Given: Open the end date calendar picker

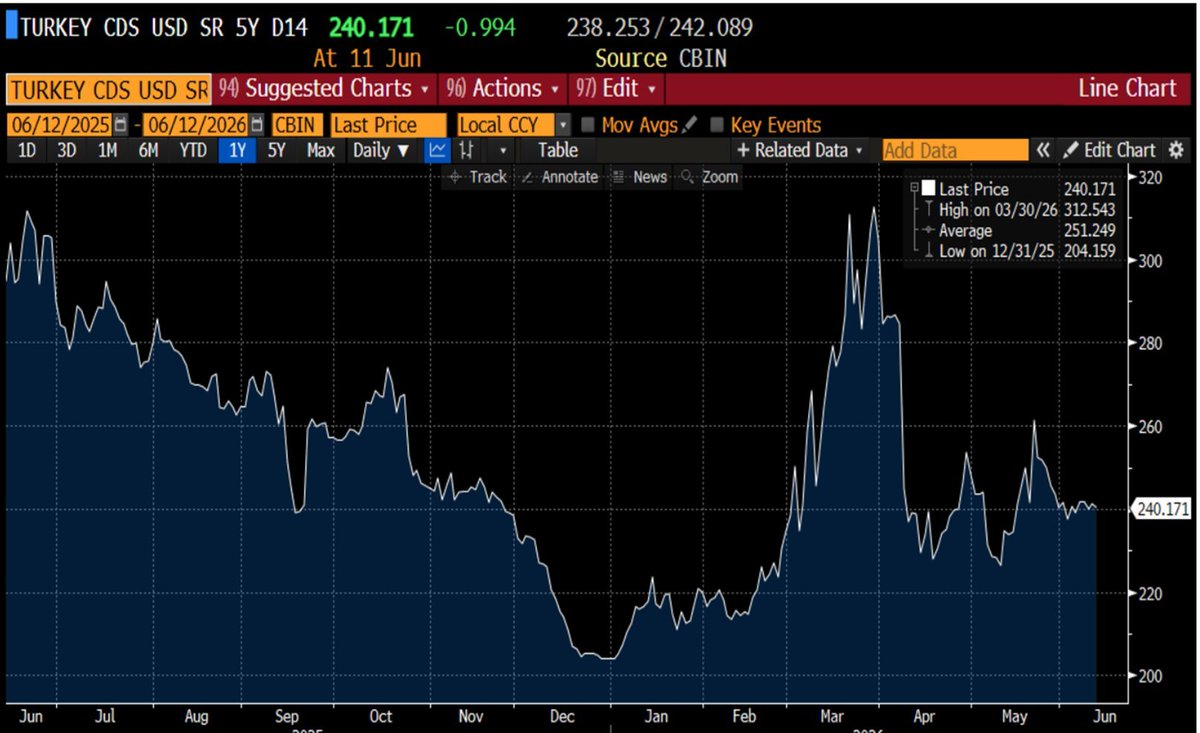Looking at the screenshot, I should (x=257, y=125).
